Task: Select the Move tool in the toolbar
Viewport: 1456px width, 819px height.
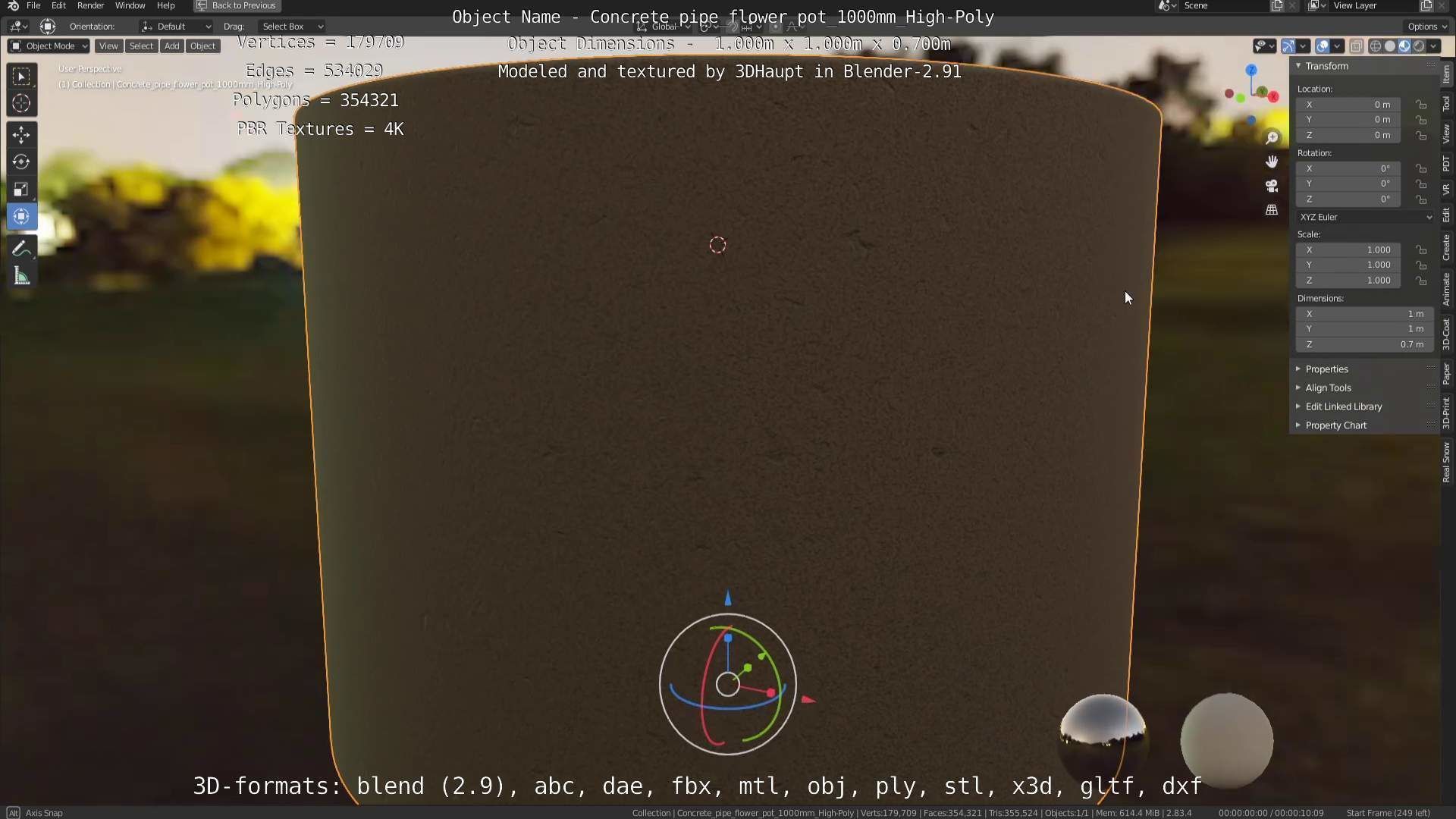Action: coord(21,135)
